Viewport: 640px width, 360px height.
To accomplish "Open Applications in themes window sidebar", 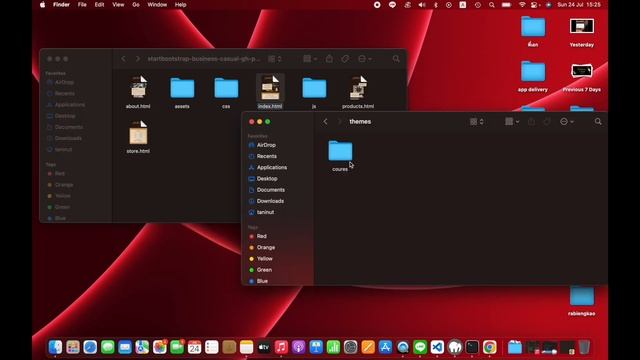I will click(272, 167).
